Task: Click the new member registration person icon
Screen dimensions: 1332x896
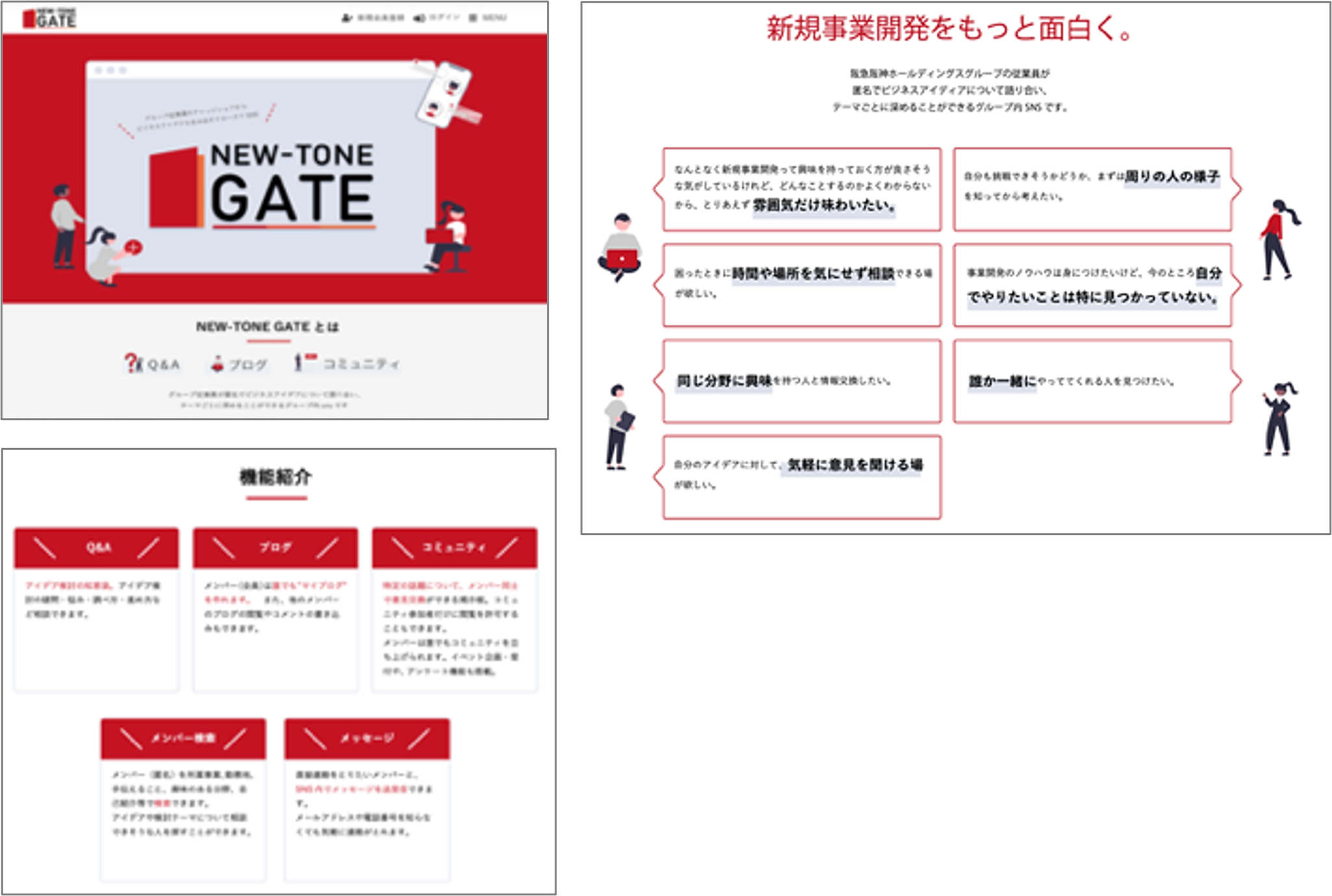Action: [347, 18]
